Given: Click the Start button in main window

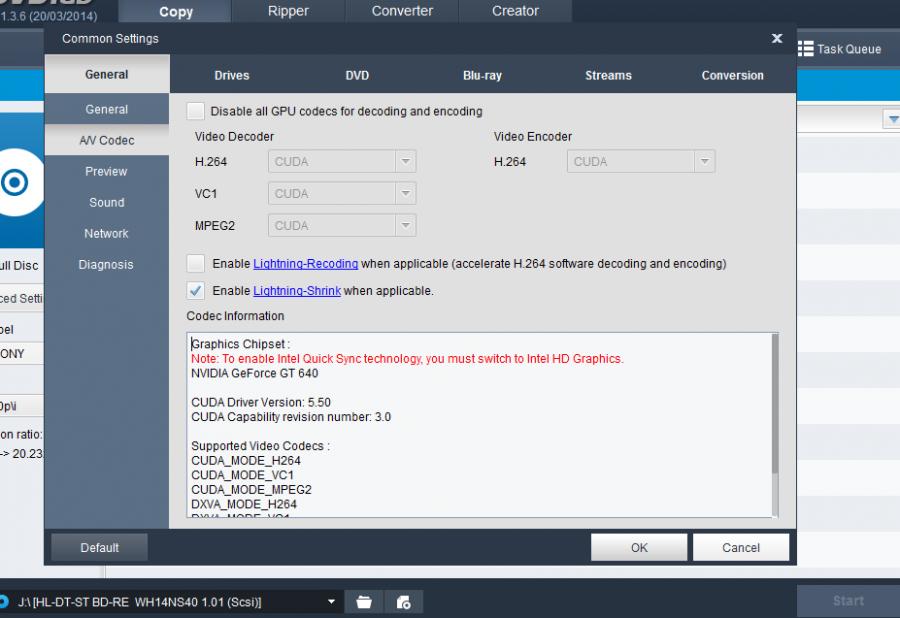Looking at the screenshot, I should (848, 601).
